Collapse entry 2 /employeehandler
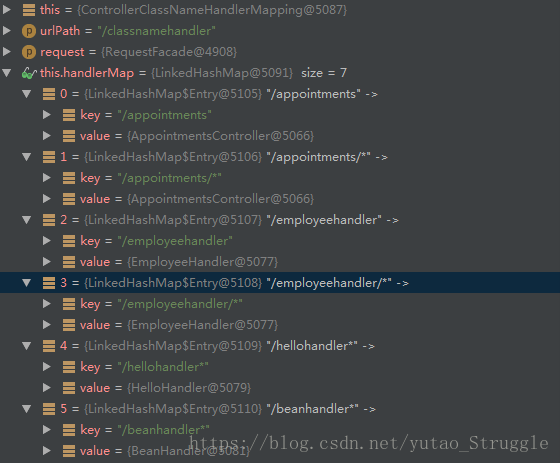The height and width of the screenshot is (463, 560). click(27, 220)
